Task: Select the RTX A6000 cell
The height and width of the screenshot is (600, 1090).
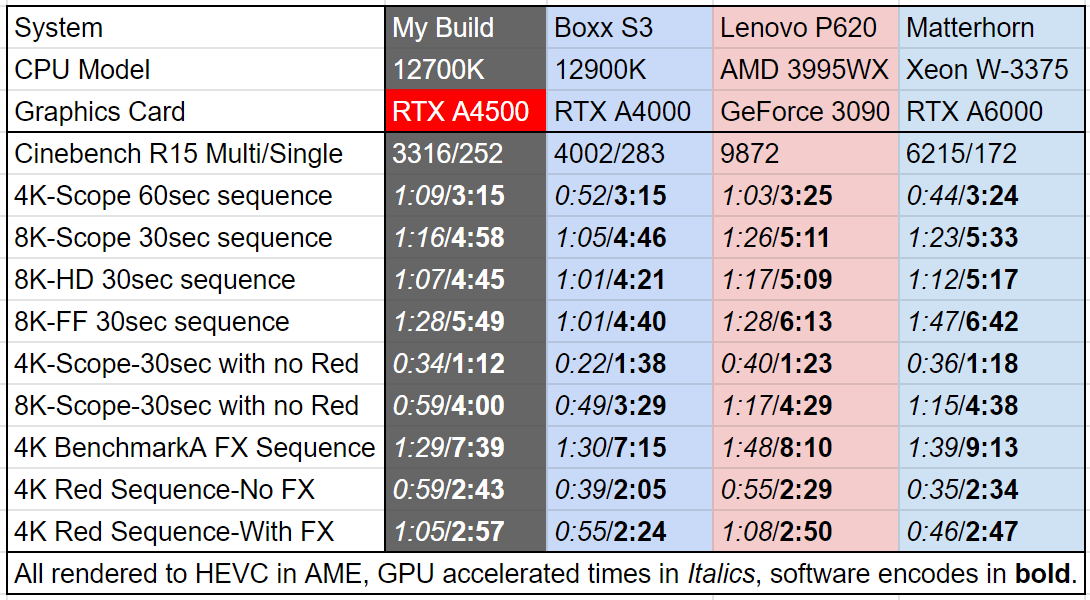Action: pyautogui.click(x=991, y=111)
